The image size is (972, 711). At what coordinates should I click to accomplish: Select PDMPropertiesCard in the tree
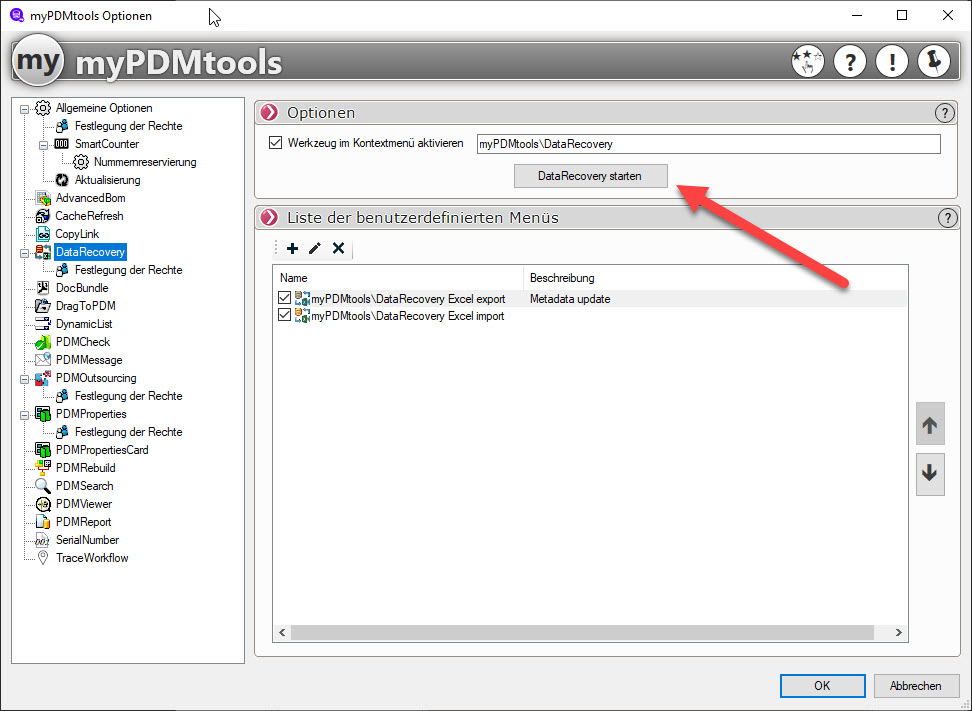(x=102, y=449)
